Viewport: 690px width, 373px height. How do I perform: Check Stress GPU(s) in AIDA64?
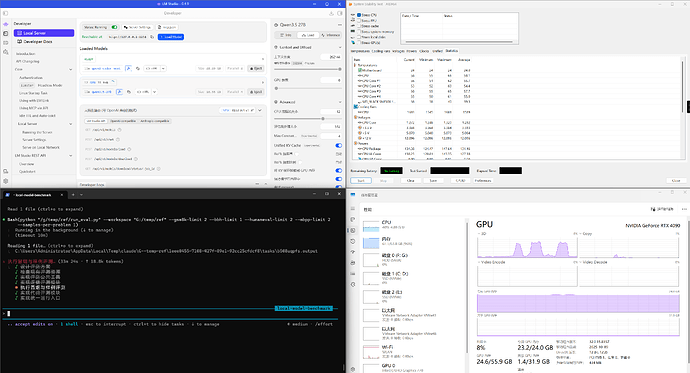(x=360, y=43)
